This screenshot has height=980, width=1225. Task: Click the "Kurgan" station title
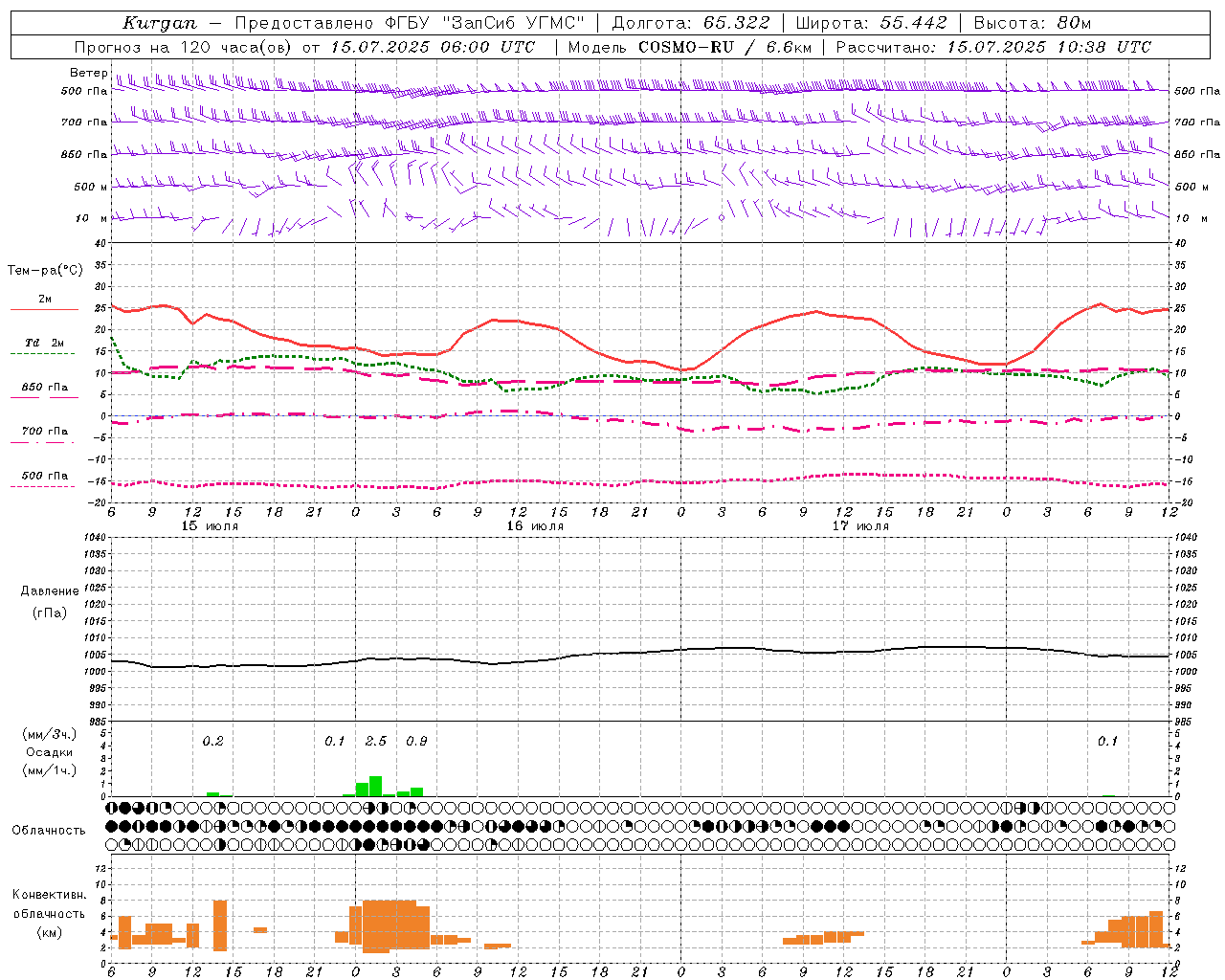pyautogui.click(x=160, y=23)
